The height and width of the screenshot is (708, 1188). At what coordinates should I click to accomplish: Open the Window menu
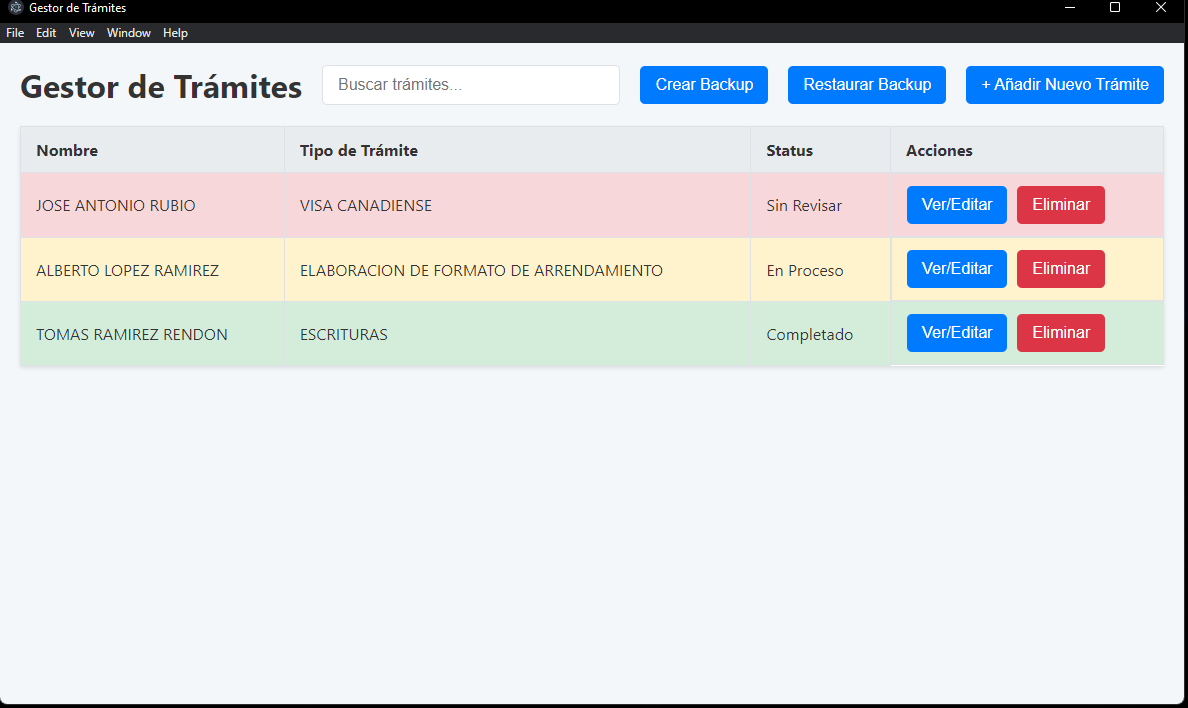coord(129,33)
